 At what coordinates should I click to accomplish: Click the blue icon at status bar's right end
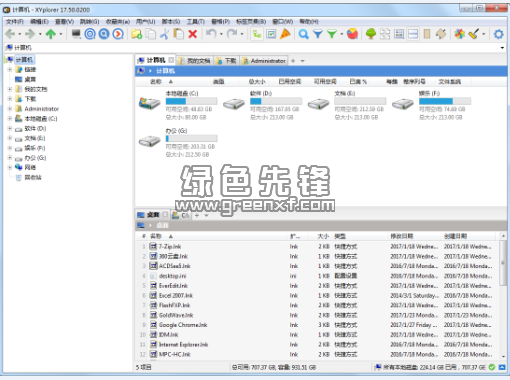[502, 367]
